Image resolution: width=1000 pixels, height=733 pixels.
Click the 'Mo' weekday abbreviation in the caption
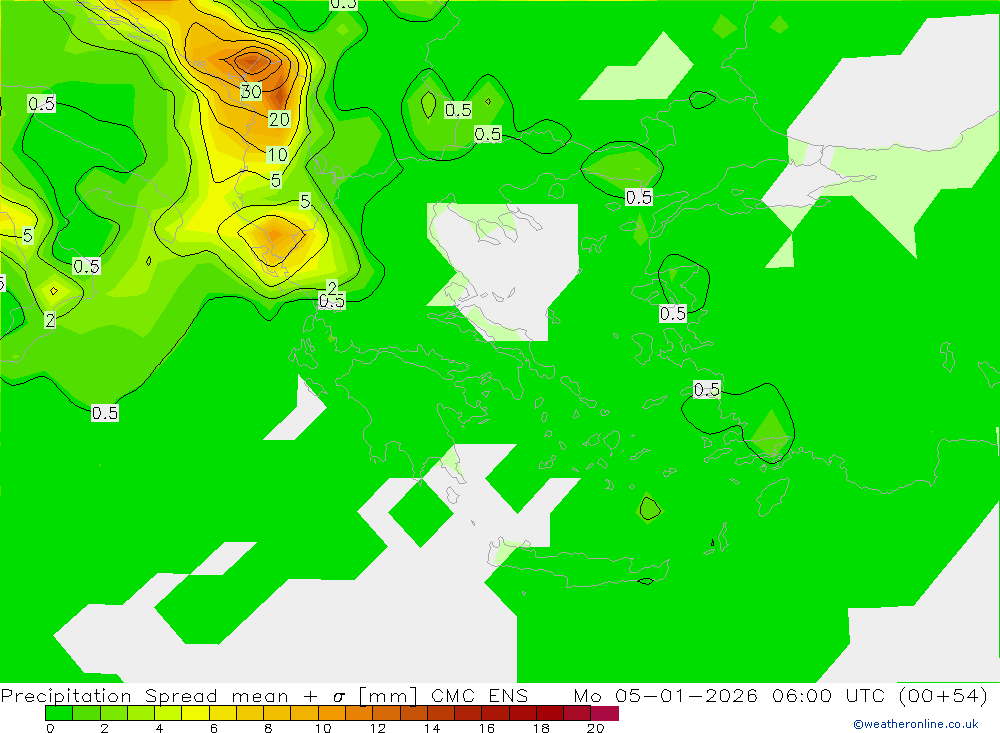(587, 695)
